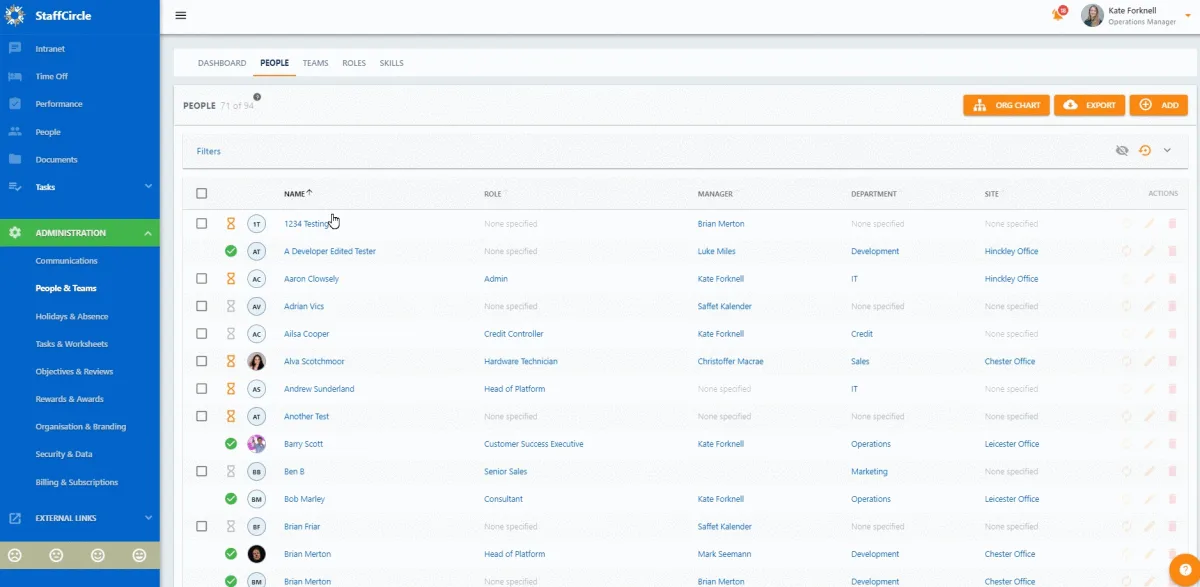Viewport: 1200px width, 587px height.
Task: Open Documents in the sidebar
Action: (57, 159)
